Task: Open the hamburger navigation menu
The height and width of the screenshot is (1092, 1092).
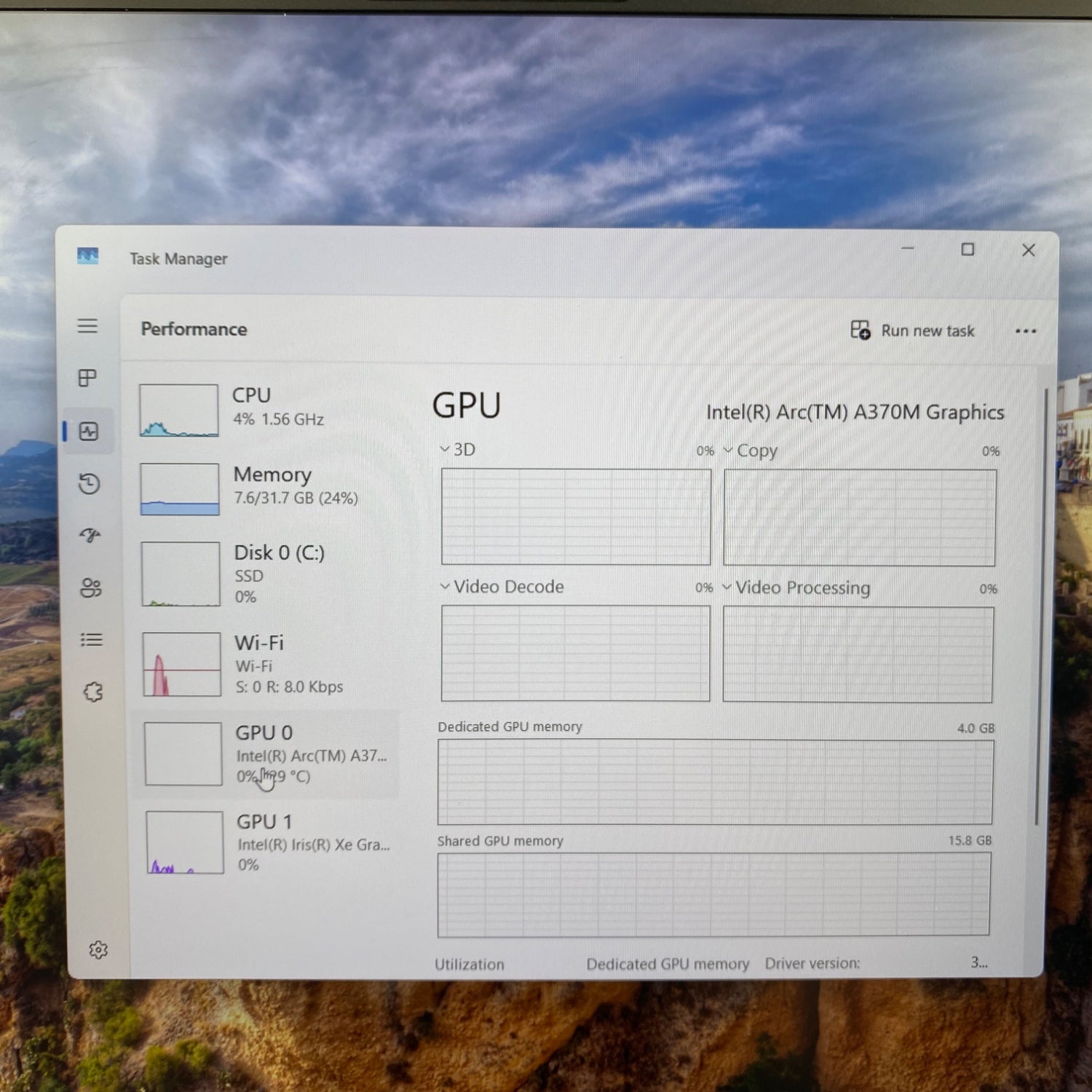Action: click(x=87, y=325)
